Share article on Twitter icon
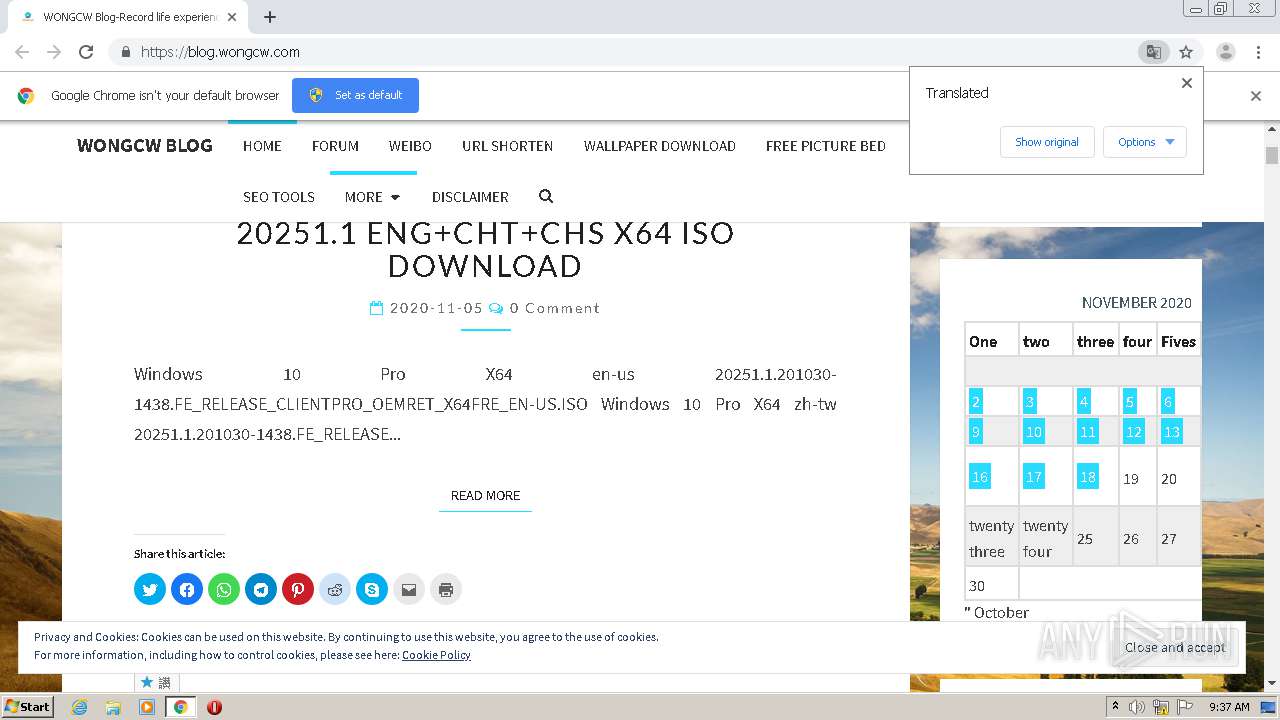The width and height of the screenshot is (1280, 720). coord(150,589)
